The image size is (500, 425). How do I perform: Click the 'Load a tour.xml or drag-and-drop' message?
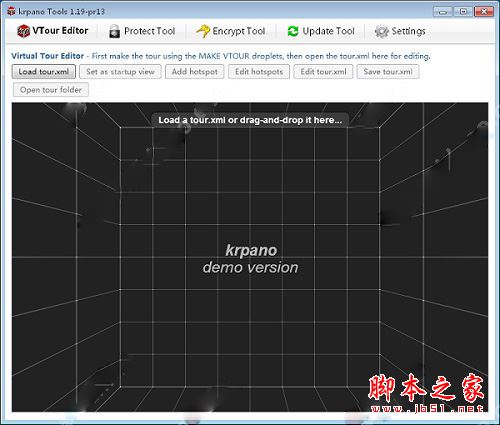tap(250, 120)
